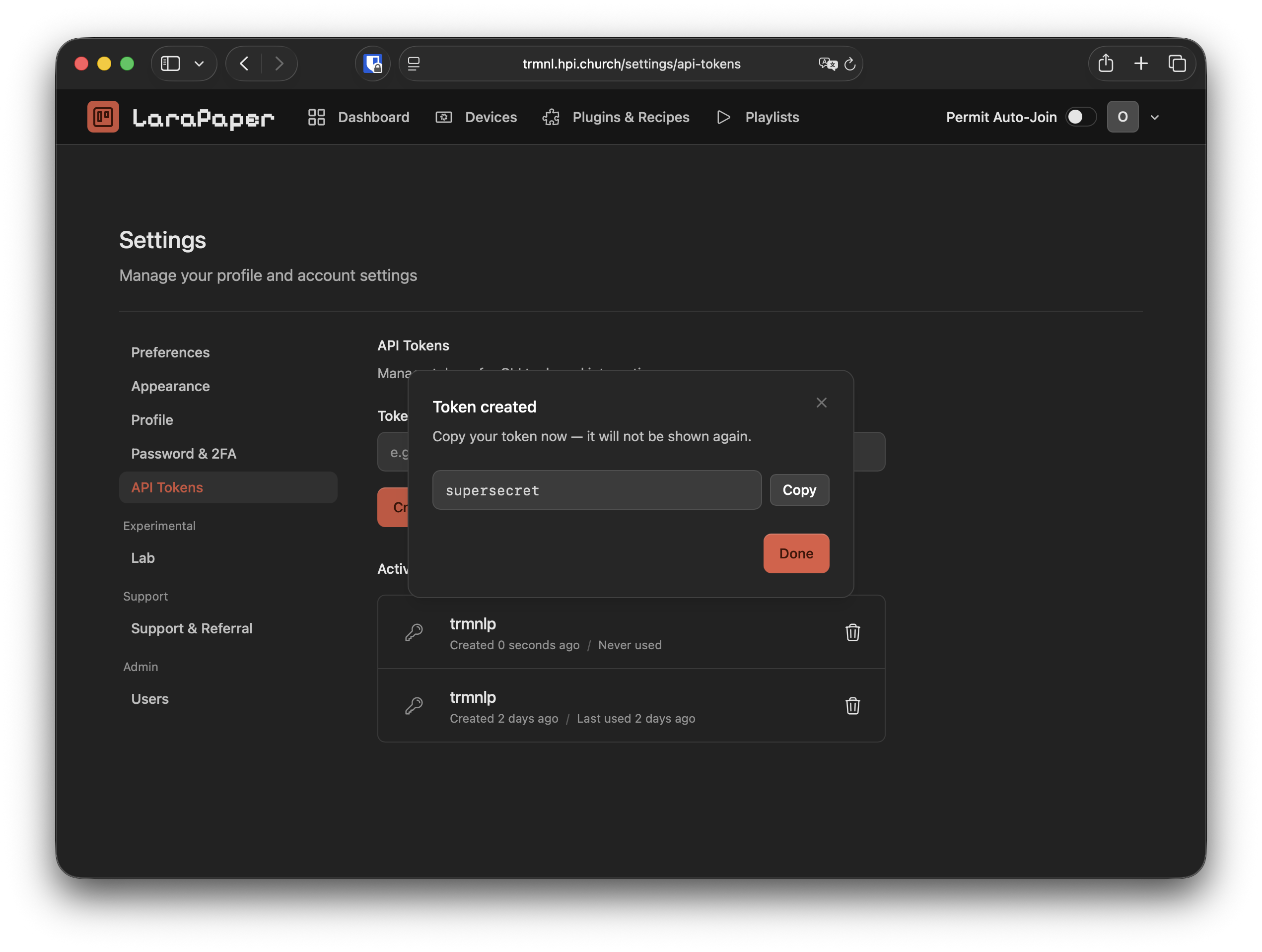Click the Devices screen icon
The height and width of the screenshot is (952, 1262).
444,117
